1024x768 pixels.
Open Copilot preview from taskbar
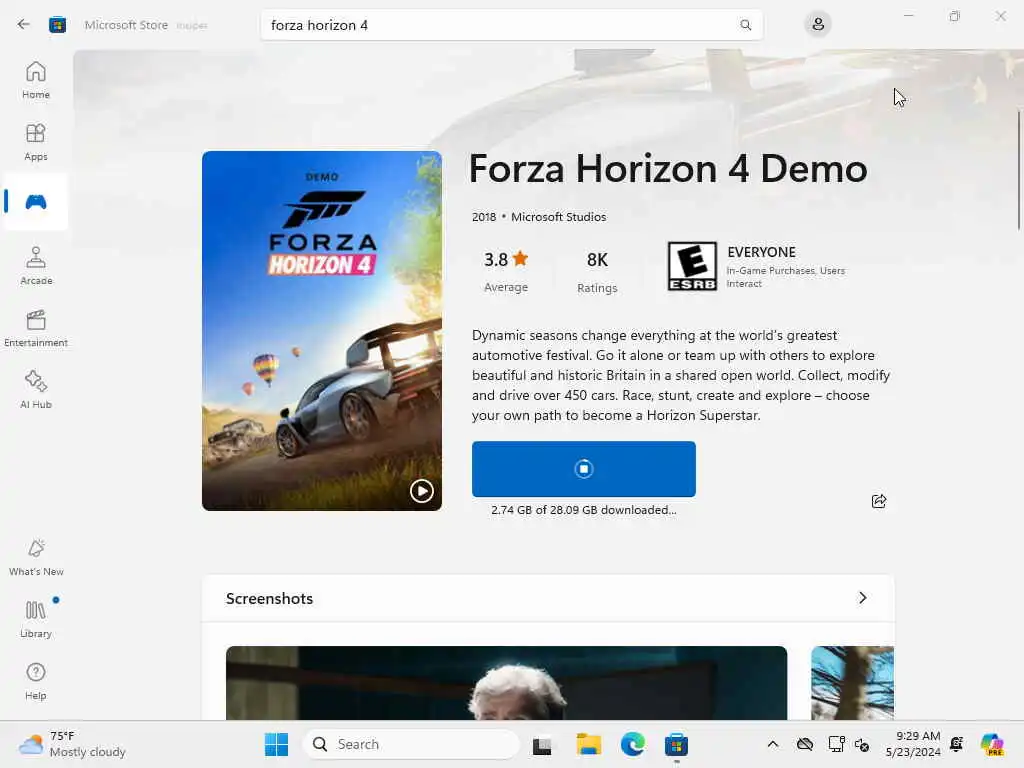pyautogui.click(x=991, y=744)
